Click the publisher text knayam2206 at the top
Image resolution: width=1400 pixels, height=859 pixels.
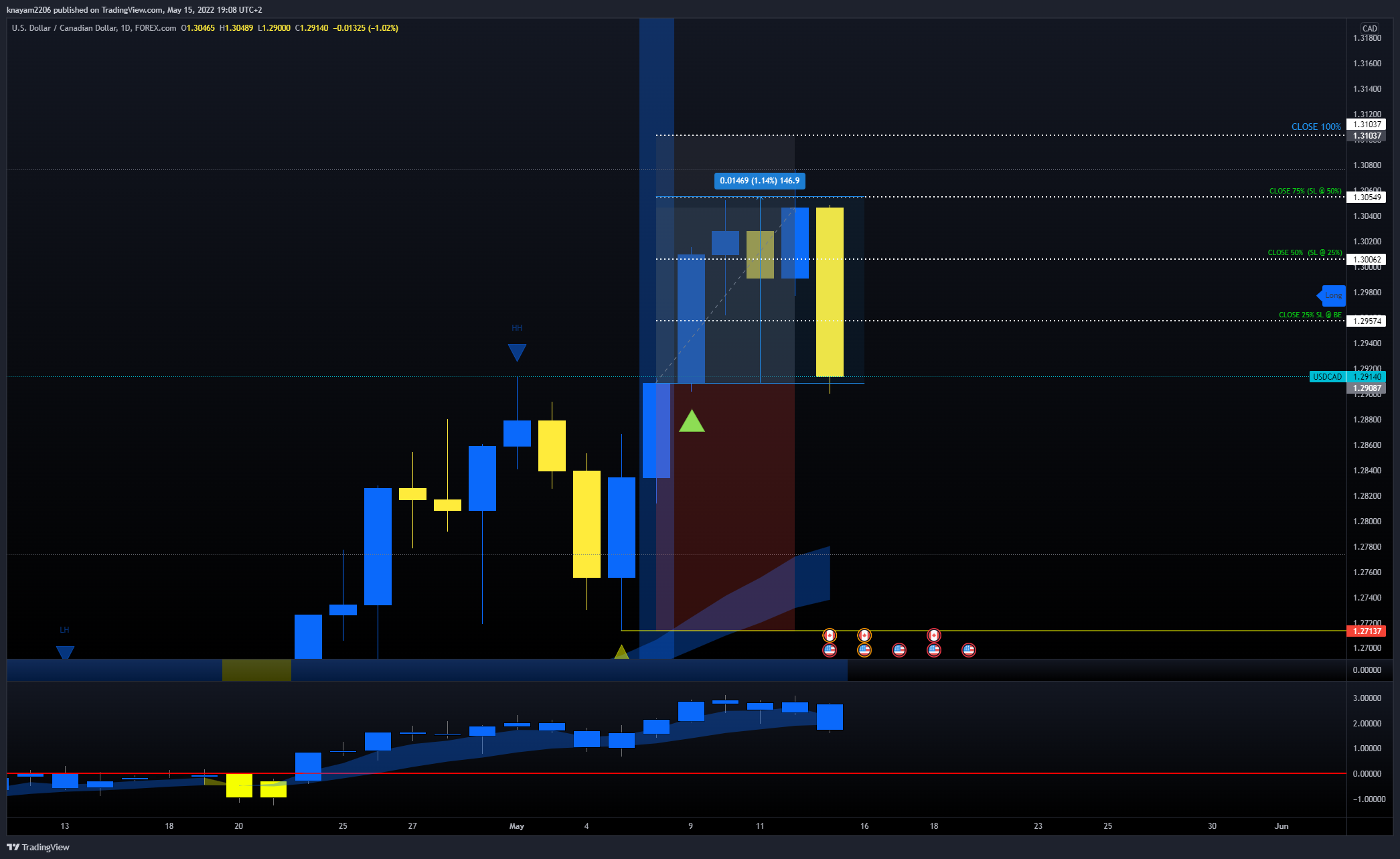[29, 9]
